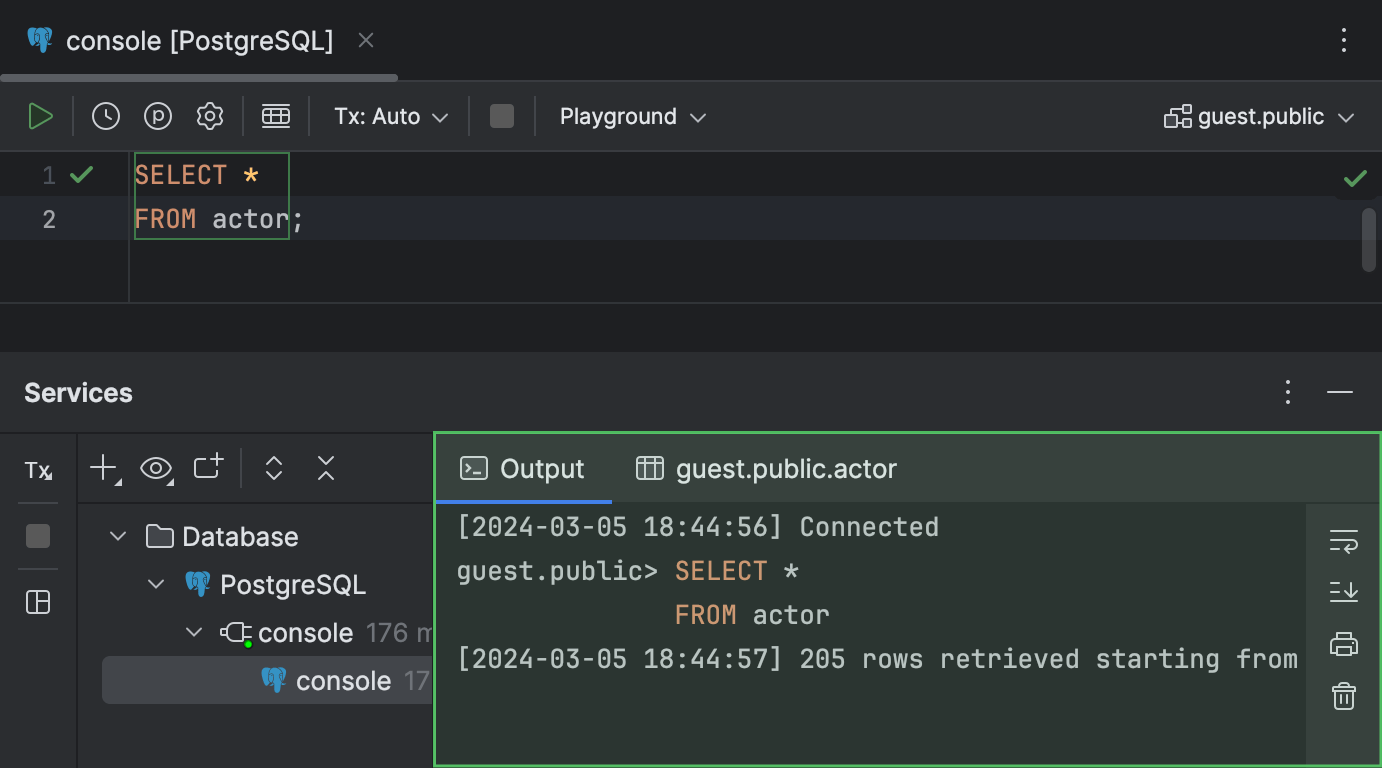Open the query execution history clock icon
The width and height of the screenshot is (1382, 768).
point(105,115)
